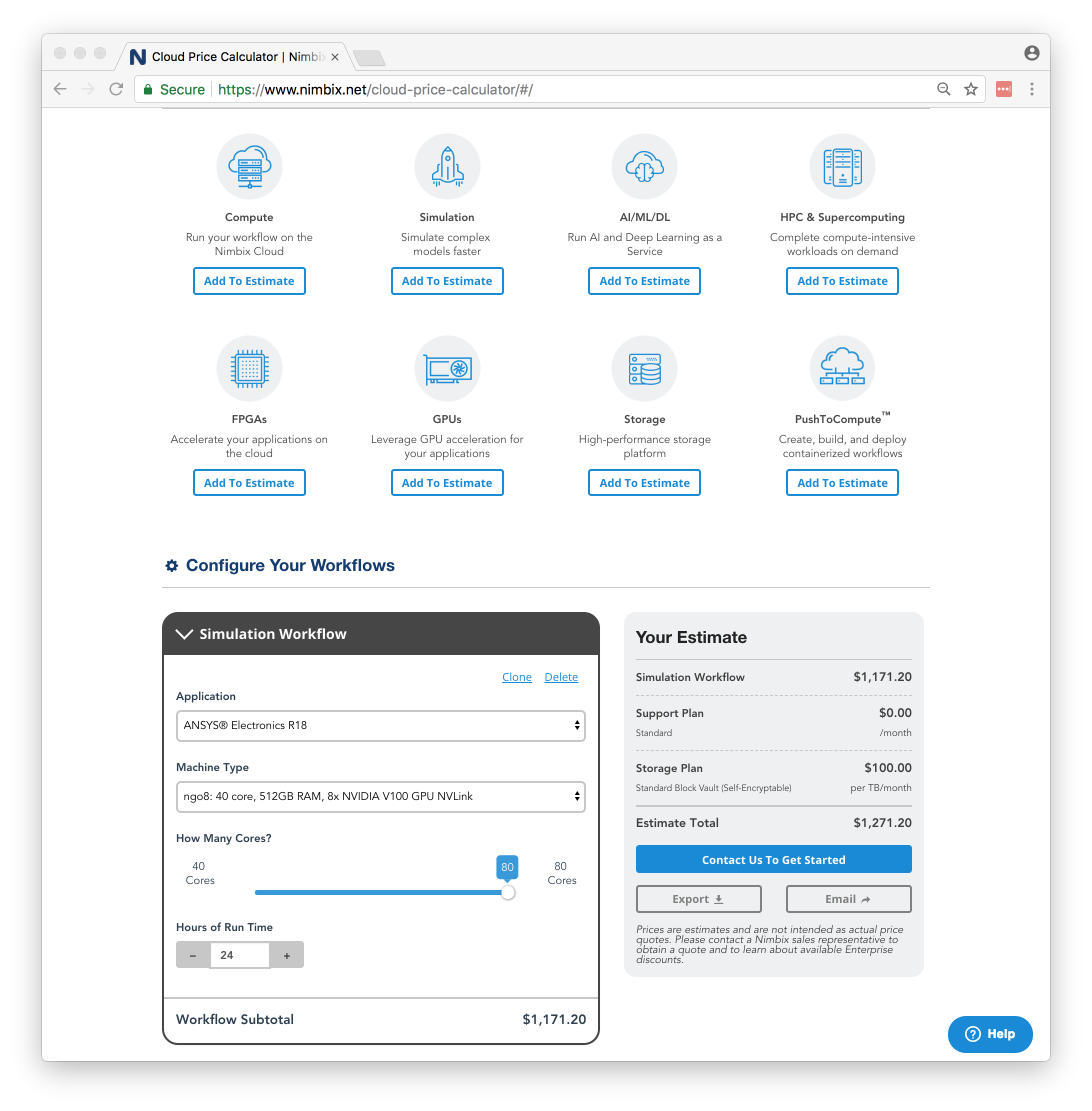1092x1111 pixels.
Task: Click the HPC & Supercomputing server rack icon
Action: click(842, 166)
